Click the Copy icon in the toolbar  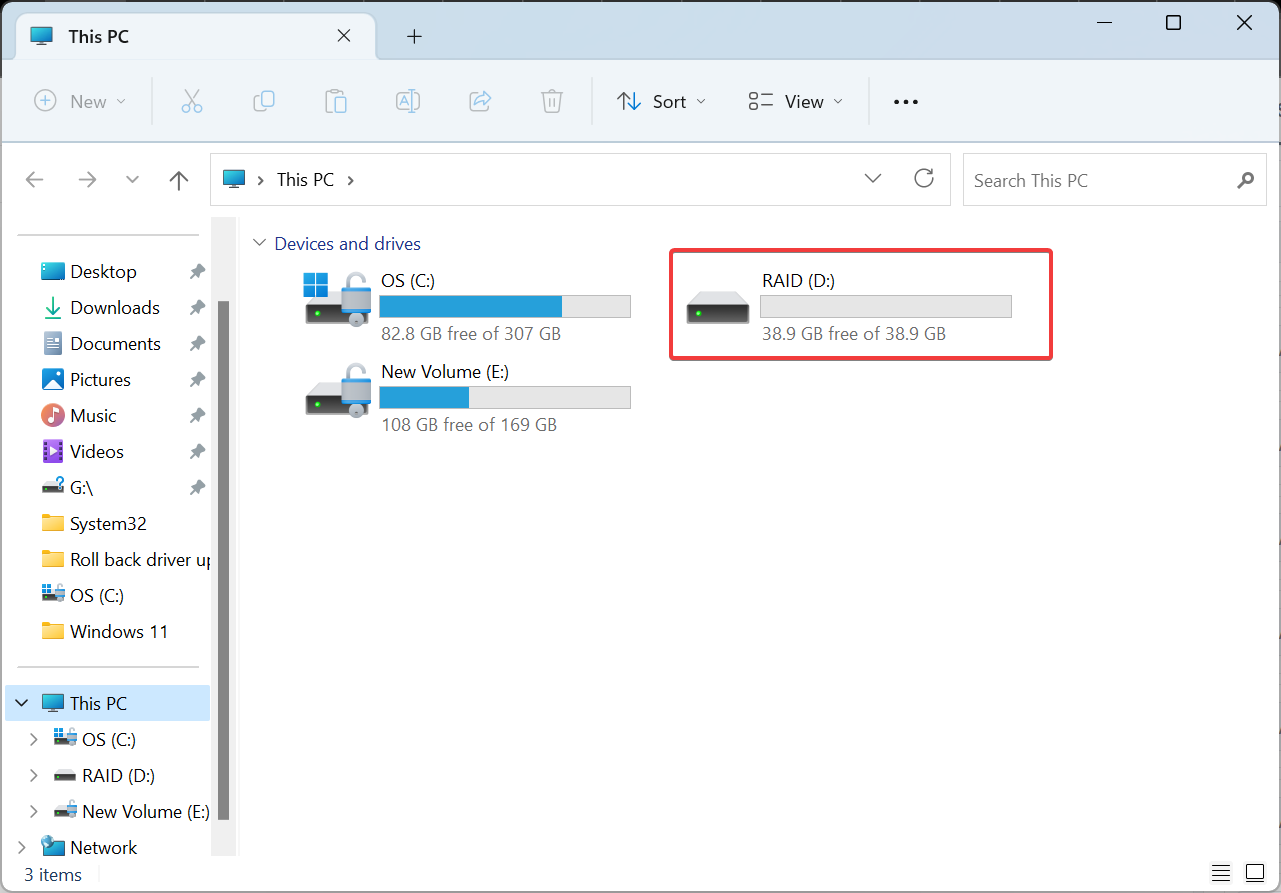click(x=264, y=101)
